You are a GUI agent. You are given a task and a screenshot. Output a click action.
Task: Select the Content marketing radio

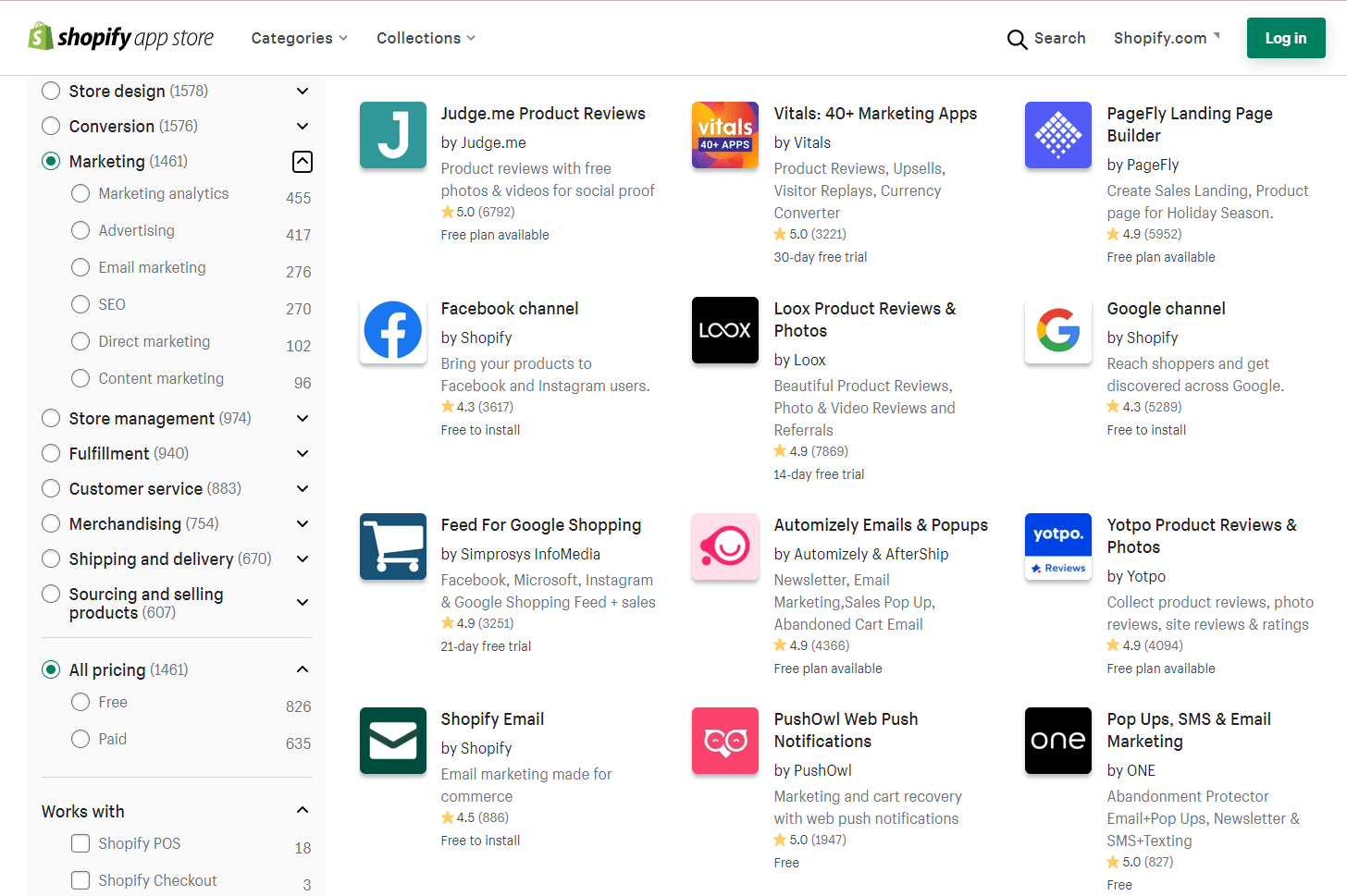click(x=80, y=378)
